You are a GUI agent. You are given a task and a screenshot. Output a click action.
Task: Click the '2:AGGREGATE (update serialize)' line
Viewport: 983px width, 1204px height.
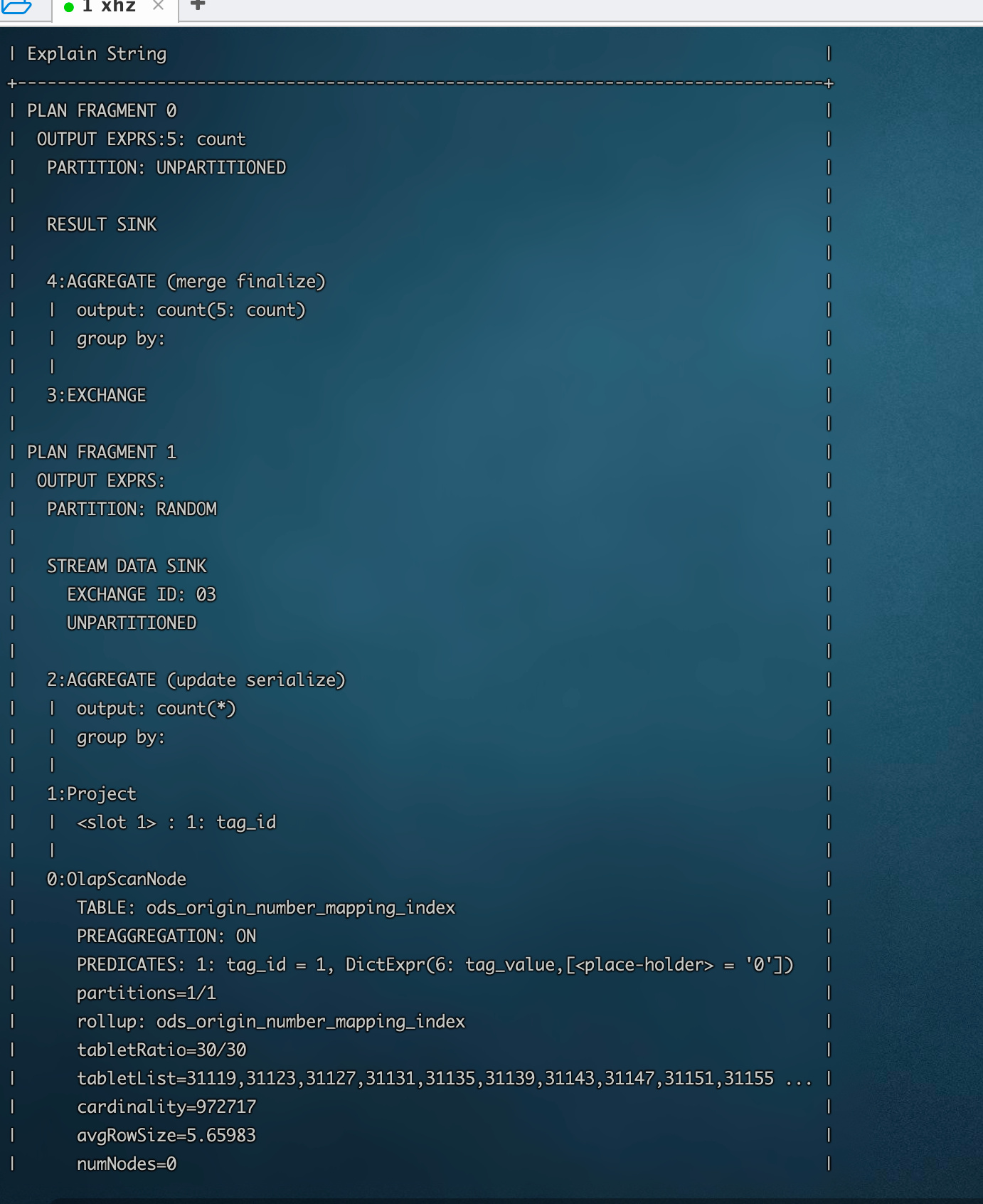coord(196,680)
